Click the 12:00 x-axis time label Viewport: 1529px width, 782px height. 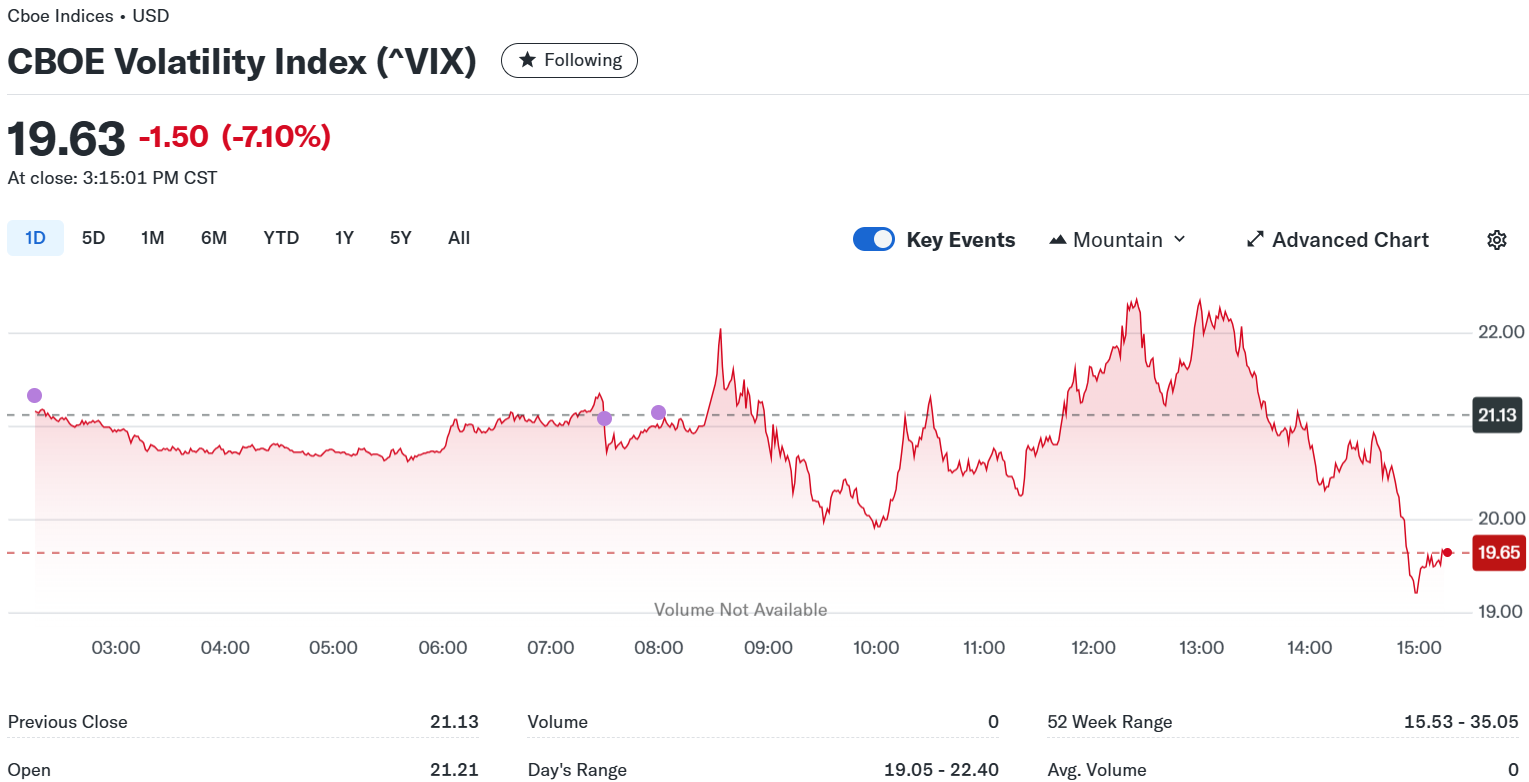(x=1093, y=648)
